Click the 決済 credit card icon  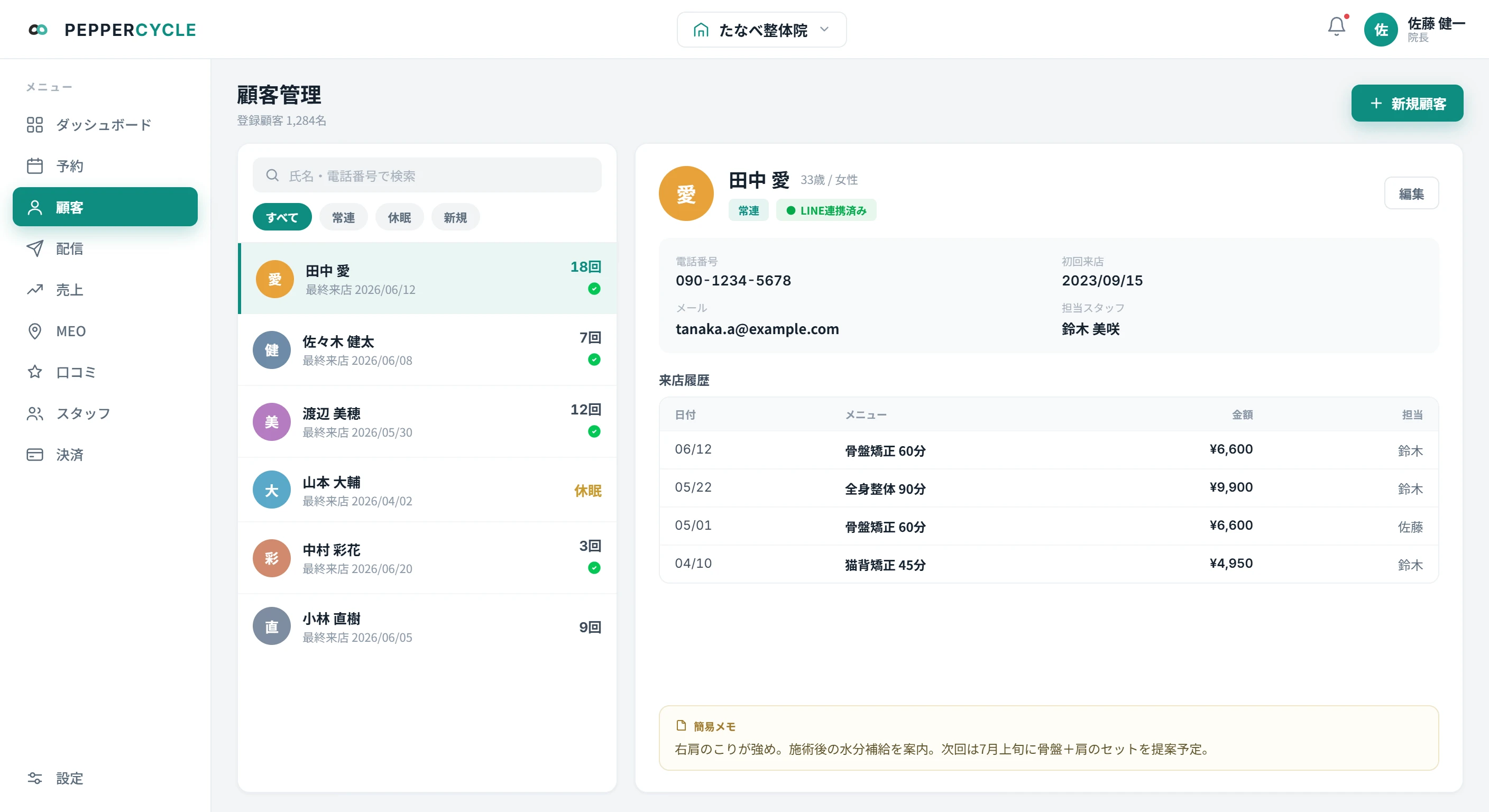[35, 455]
